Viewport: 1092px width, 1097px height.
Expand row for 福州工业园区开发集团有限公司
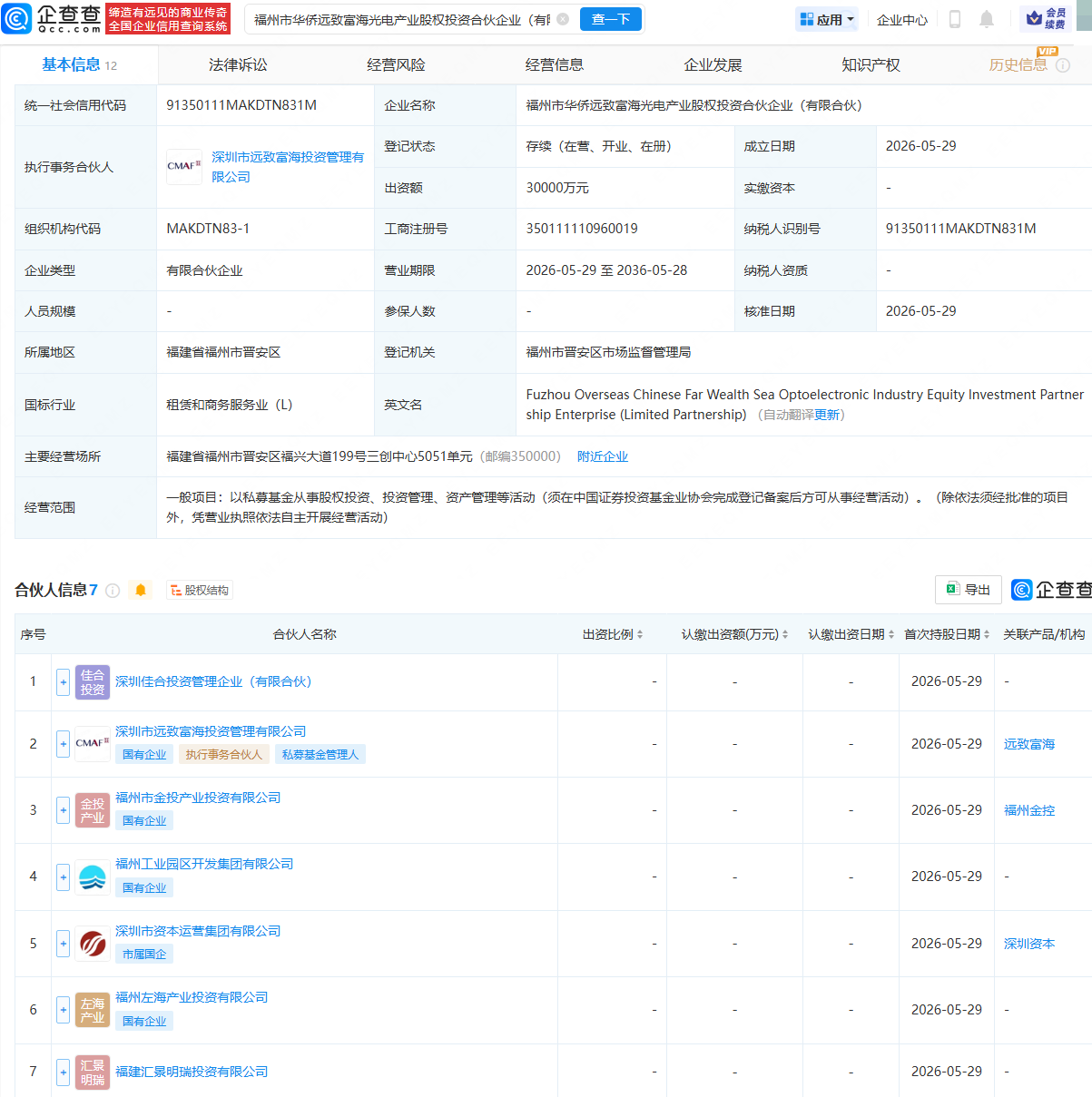point(64,877)
